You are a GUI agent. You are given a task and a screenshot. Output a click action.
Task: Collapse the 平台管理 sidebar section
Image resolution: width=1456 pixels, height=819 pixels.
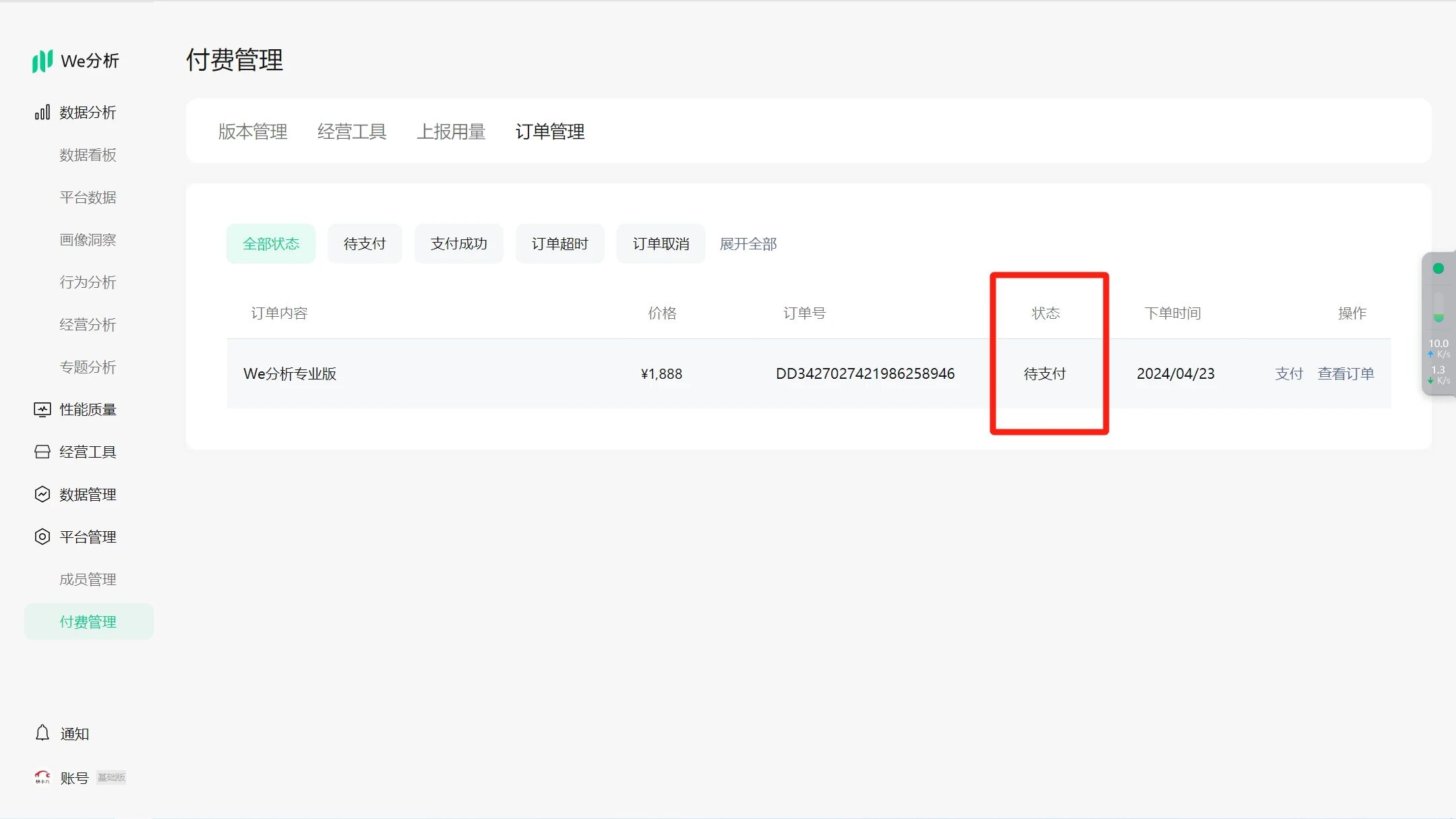pos(88,537)
